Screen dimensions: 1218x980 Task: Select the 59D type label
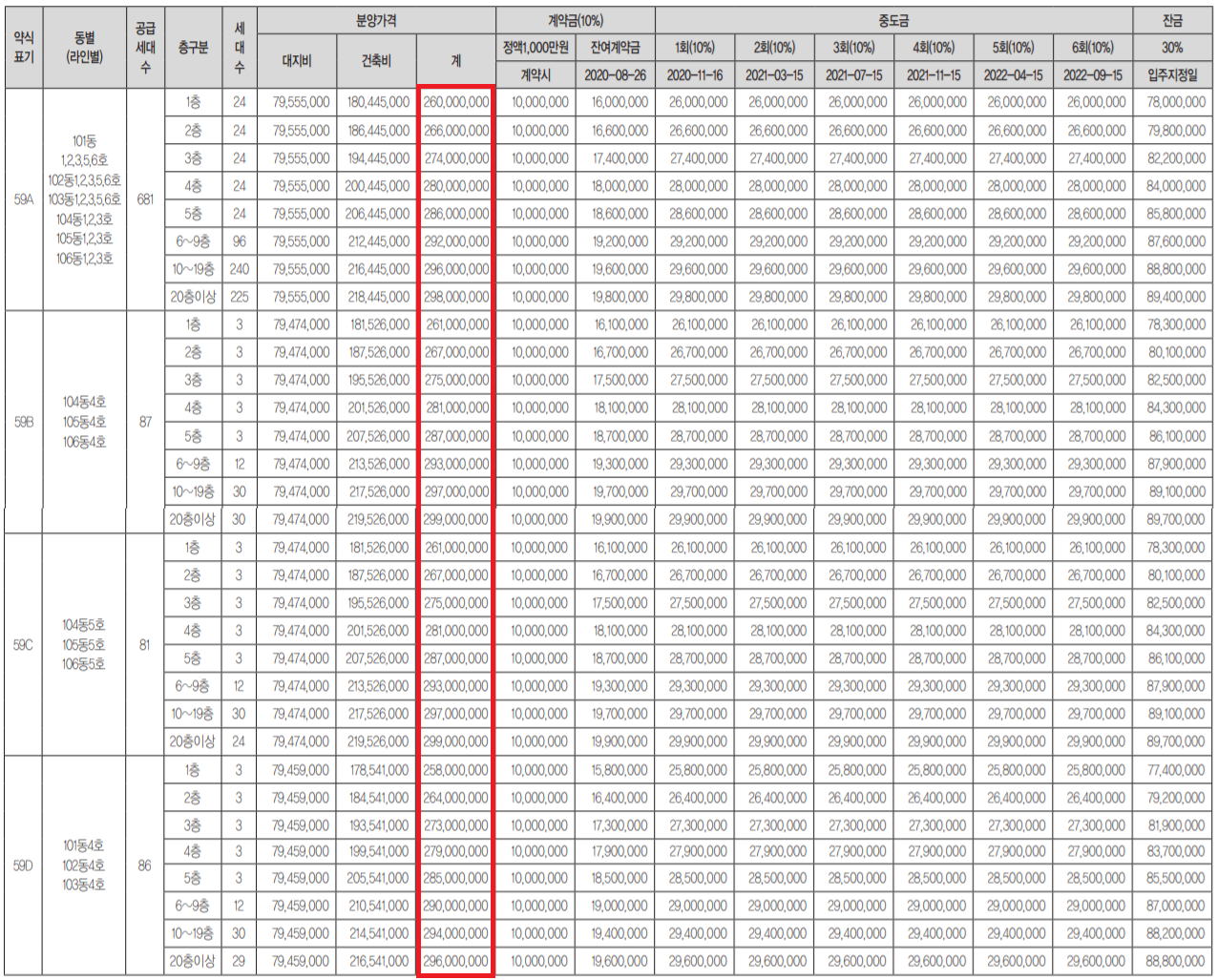click(23, 865)
